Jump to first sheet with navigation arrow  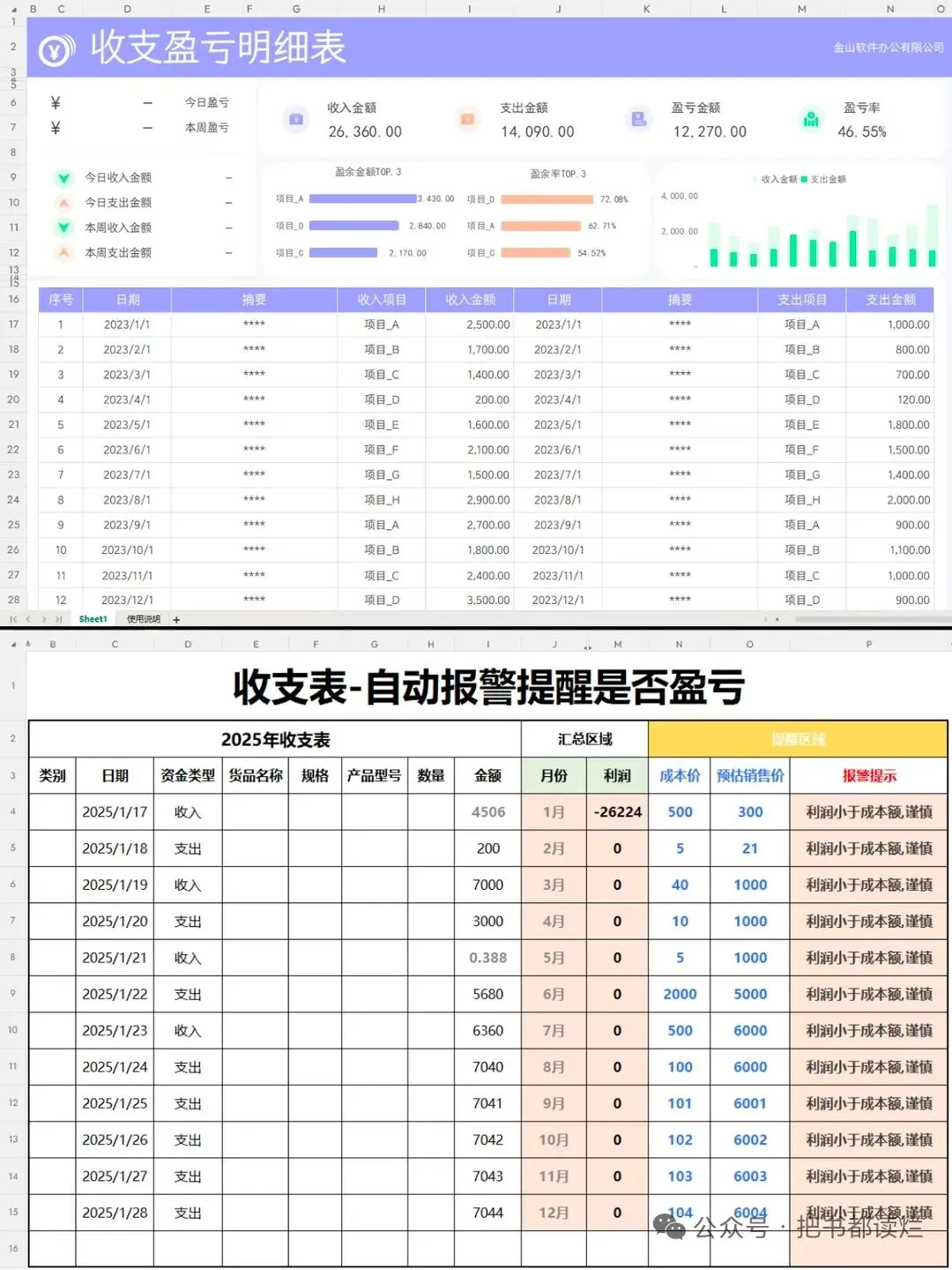coord(12,619)
